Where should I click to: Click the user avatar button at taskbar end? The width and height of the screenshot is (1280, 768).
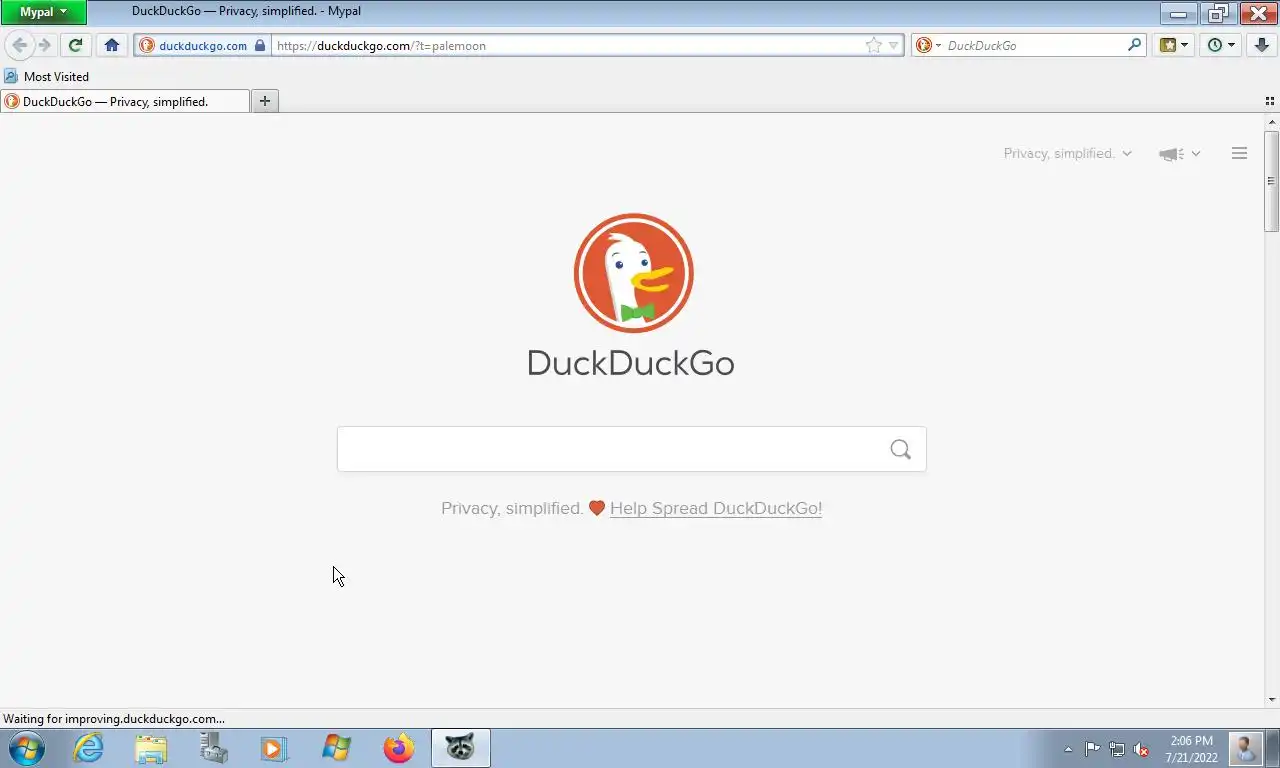(1246, 749)
